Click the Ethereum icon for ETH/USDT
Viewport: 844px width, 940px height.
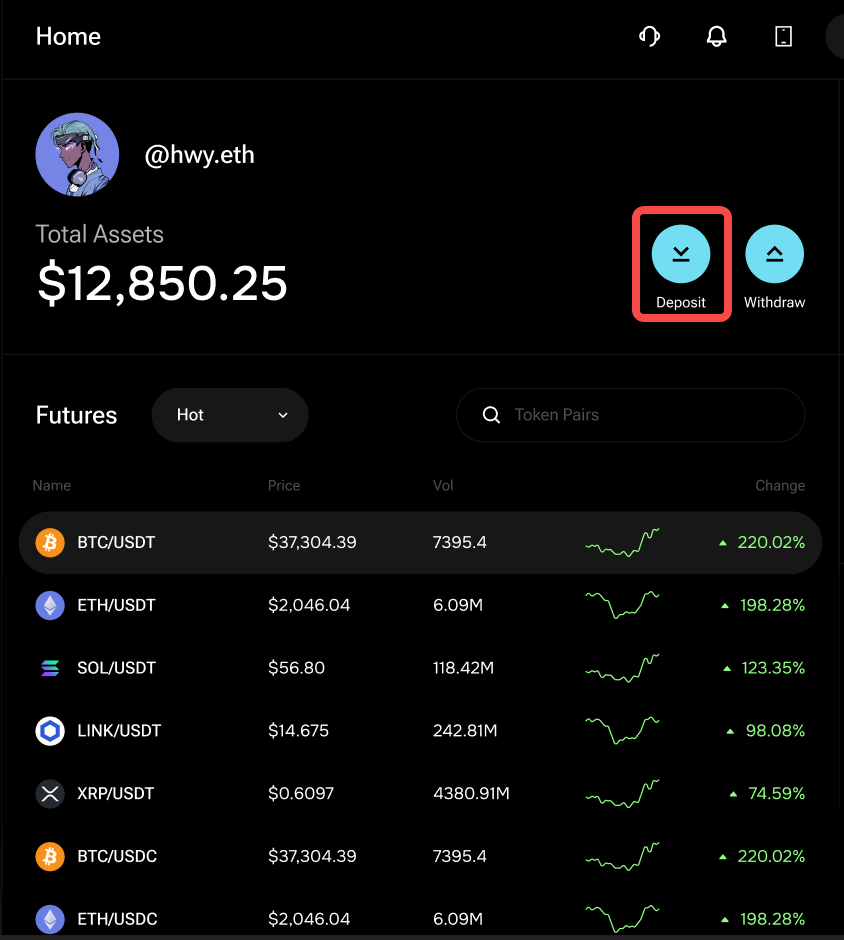tap(50, 605)
